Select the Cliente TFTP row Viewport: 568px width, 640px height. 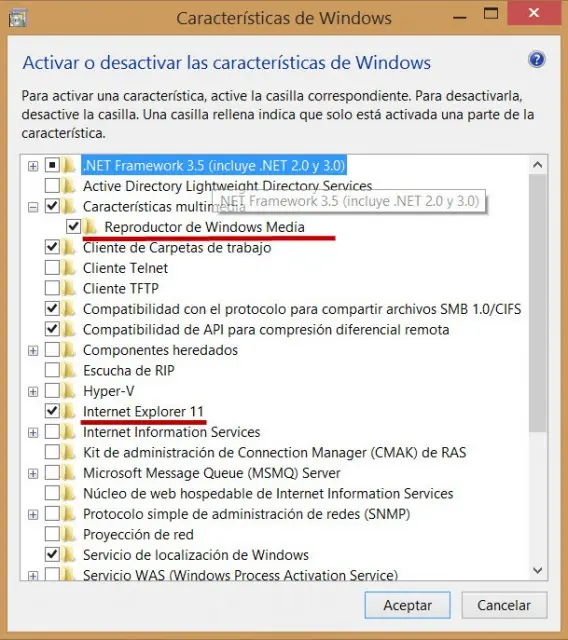(x=120, y=289)
